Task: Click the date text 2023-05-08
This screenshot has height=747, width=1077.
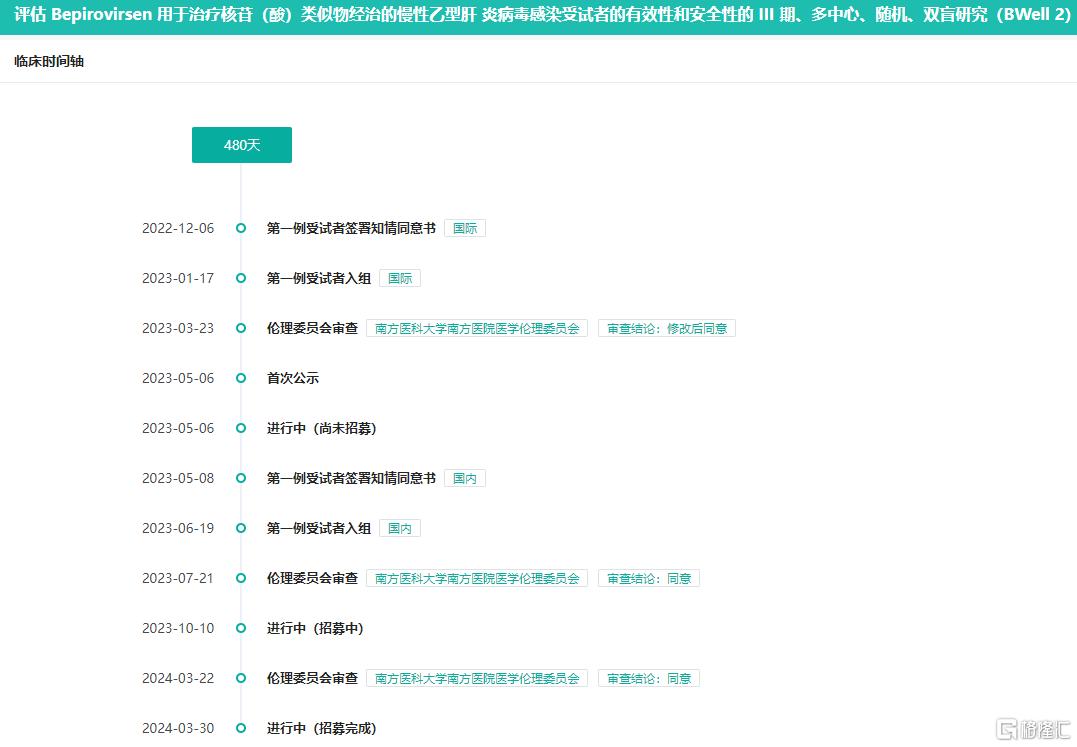Action: coord(178,478)
